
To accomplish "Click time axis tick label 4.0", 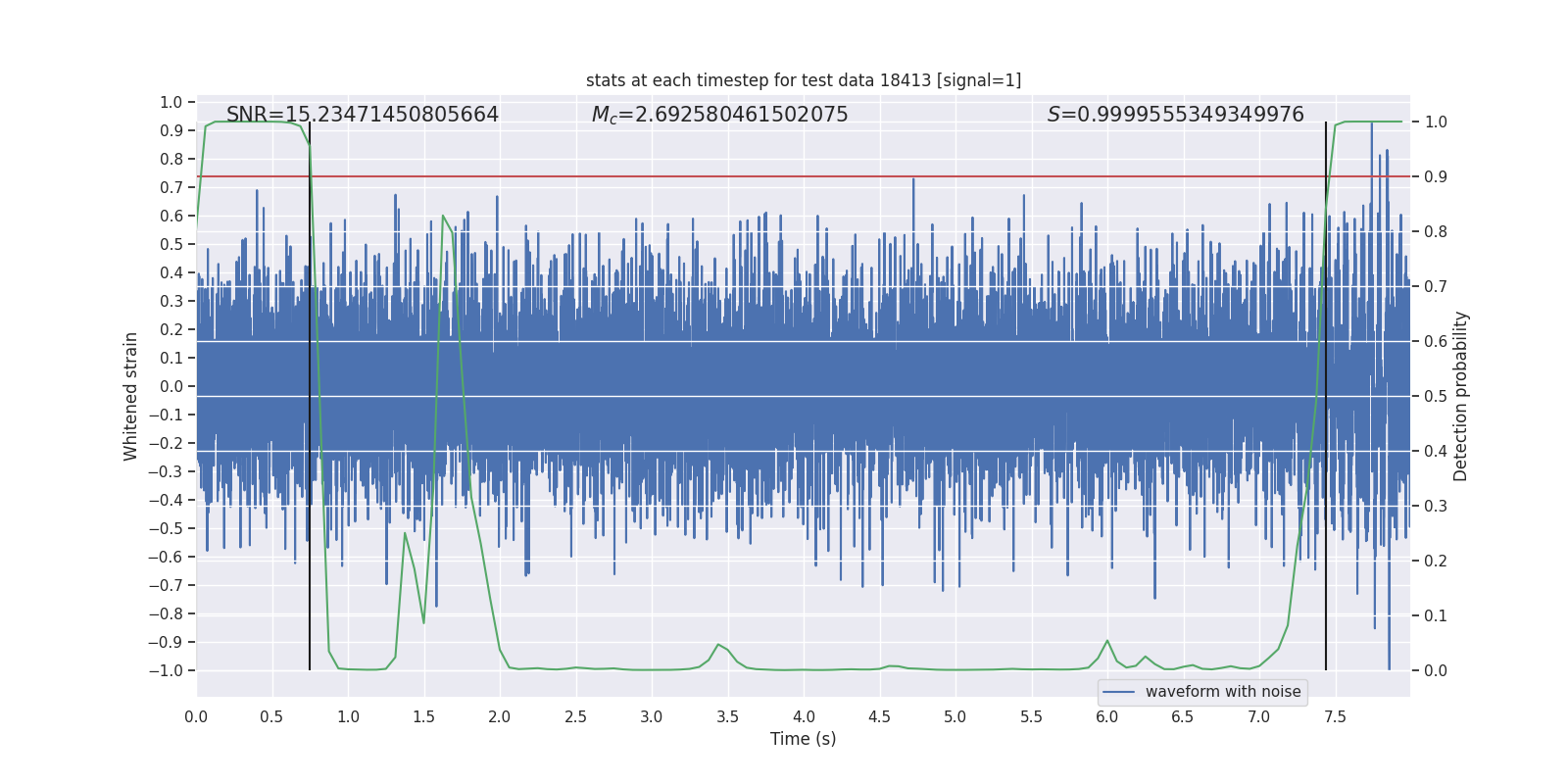I will pyautogui.click(x=804, y=716).
